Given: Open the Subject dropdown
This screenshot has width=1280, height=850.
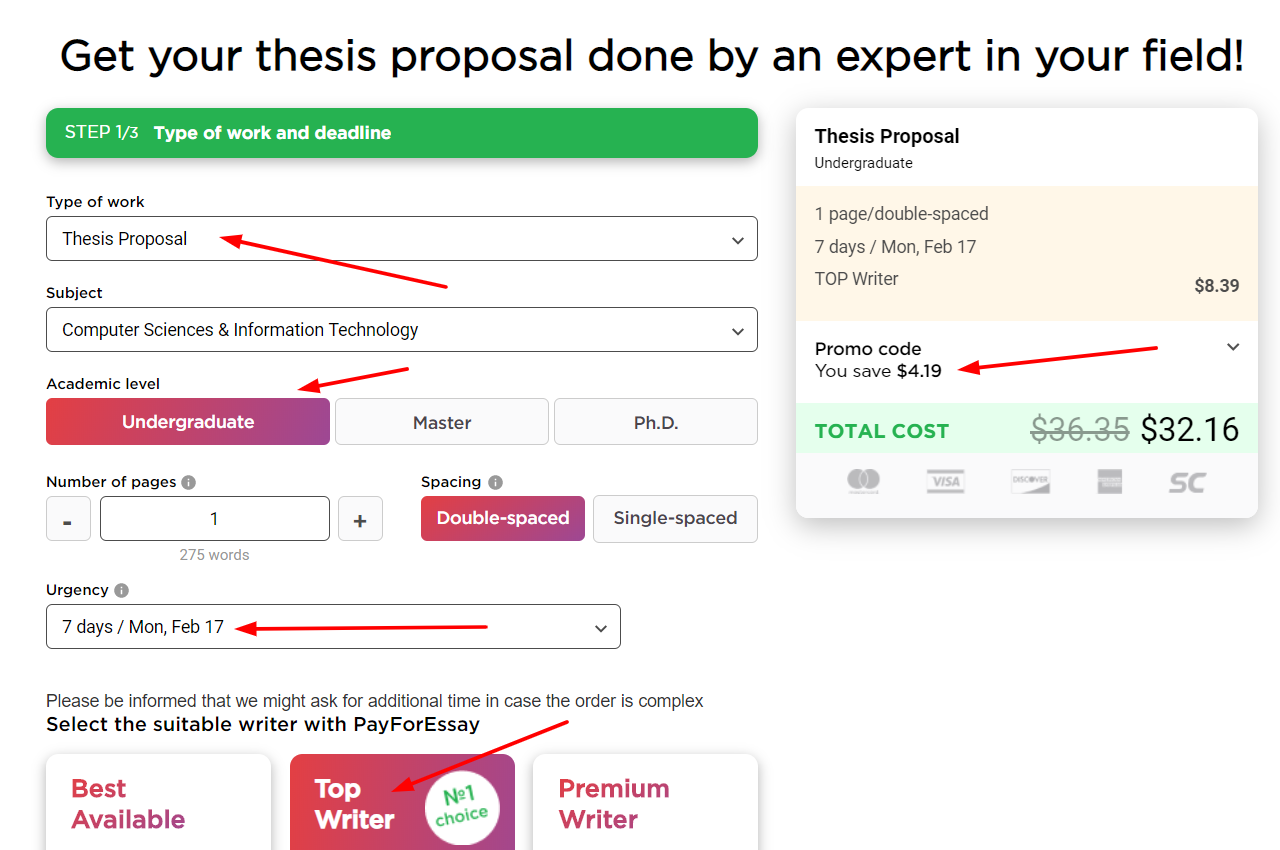Looking at the screenshot, I should coord(401,329).
